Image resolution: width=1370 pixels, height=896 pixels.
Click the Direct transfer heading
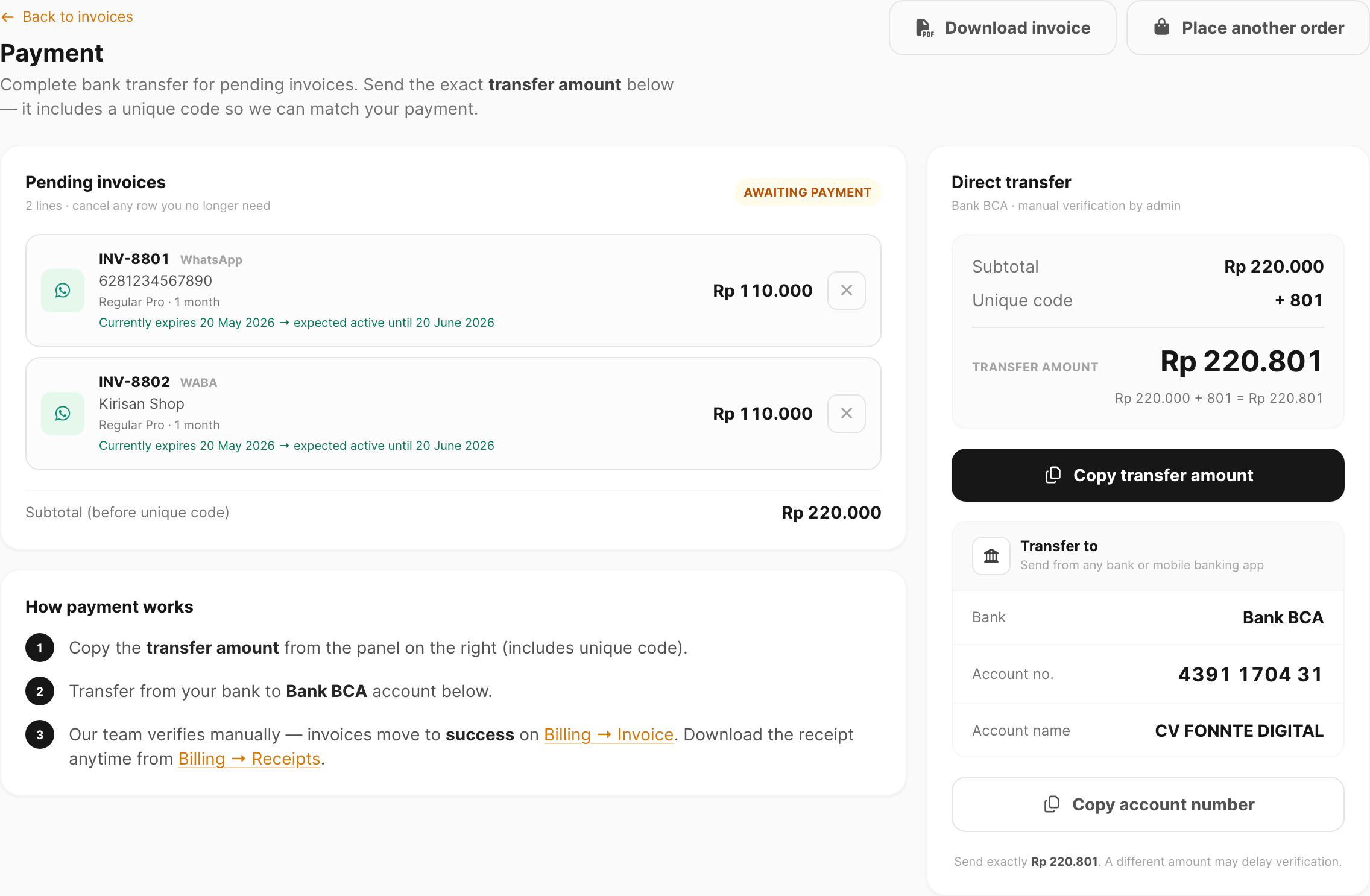click(1011, 182)
